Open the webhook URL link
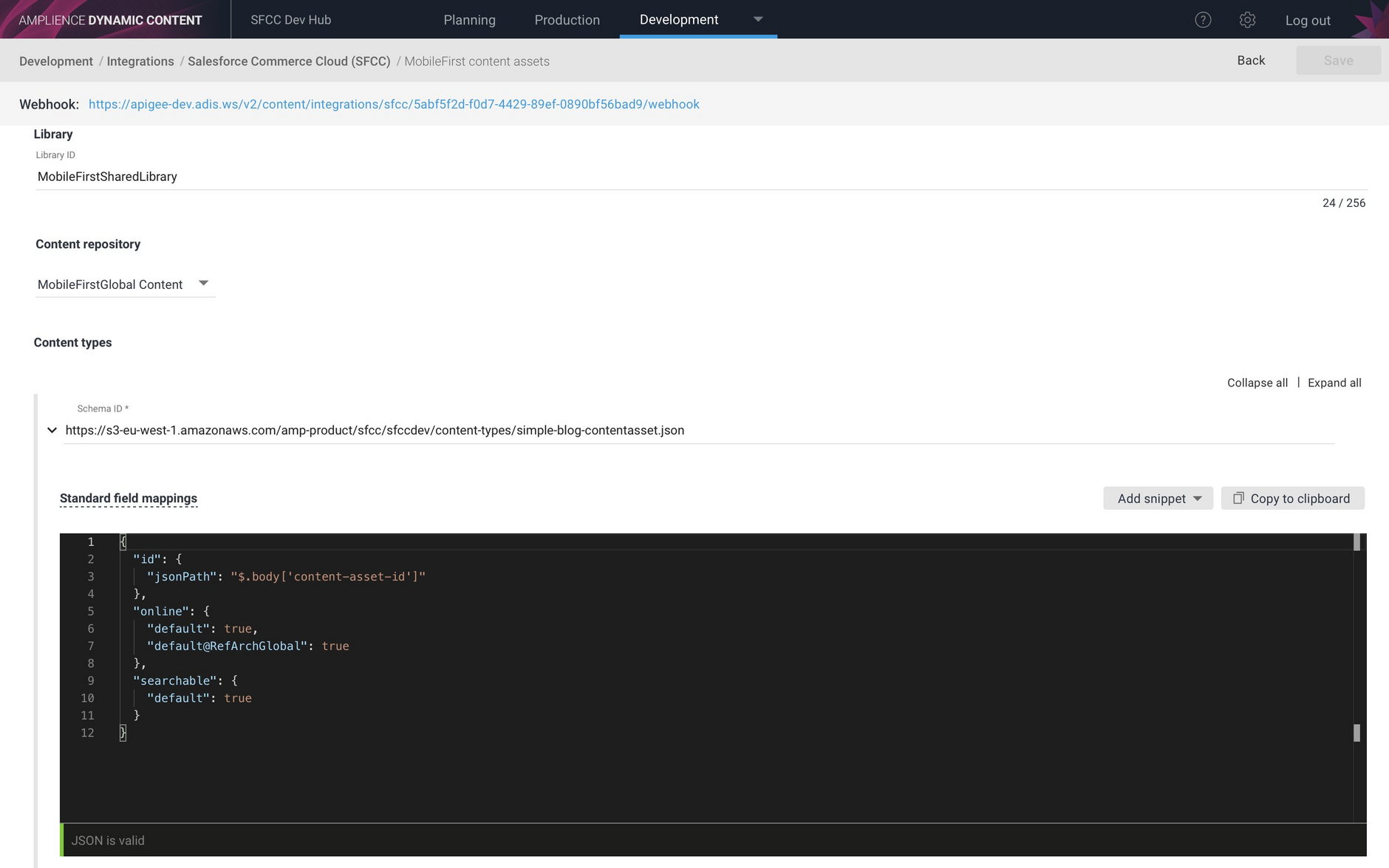Screen dimensions: 1389x868 (394, 104)
